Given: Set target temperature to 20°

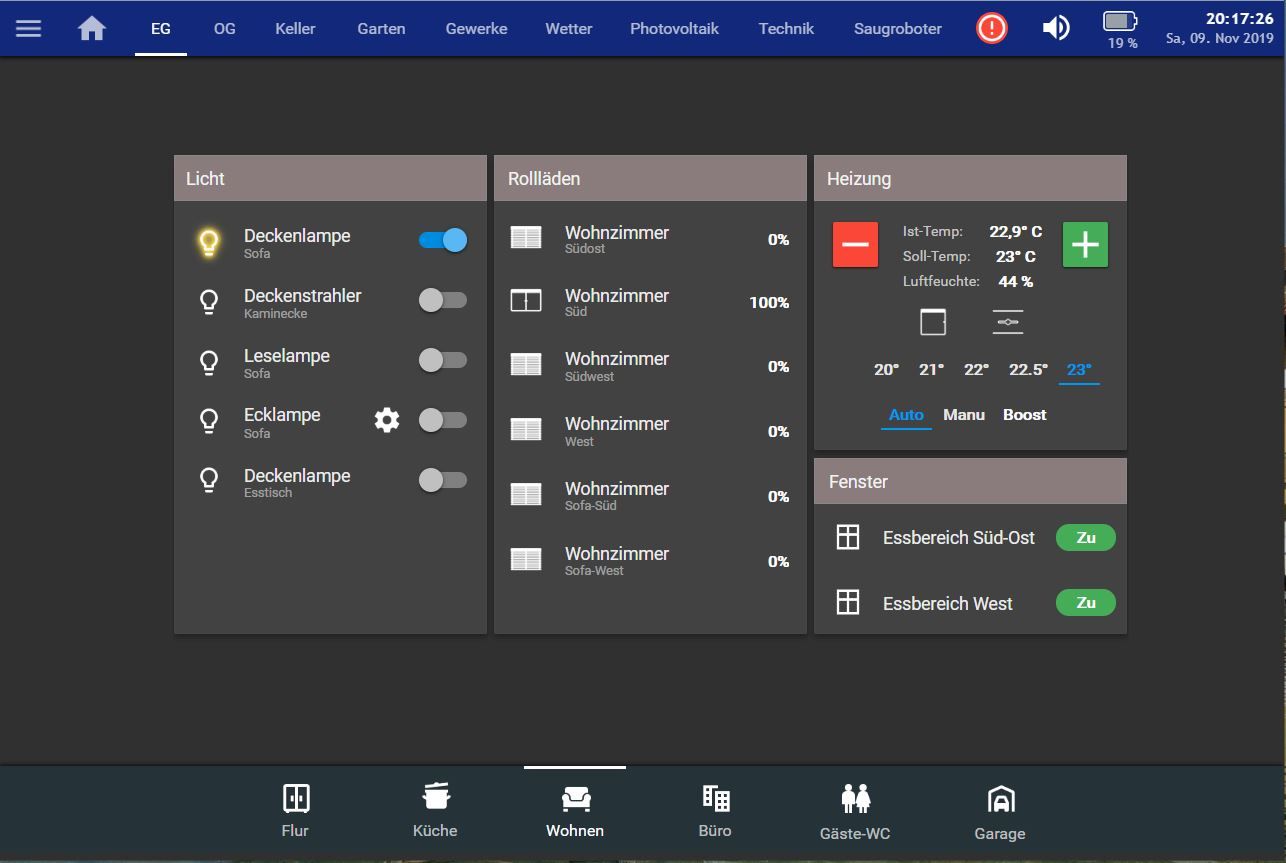Looking at the screenshot, I should pos(886,369).
